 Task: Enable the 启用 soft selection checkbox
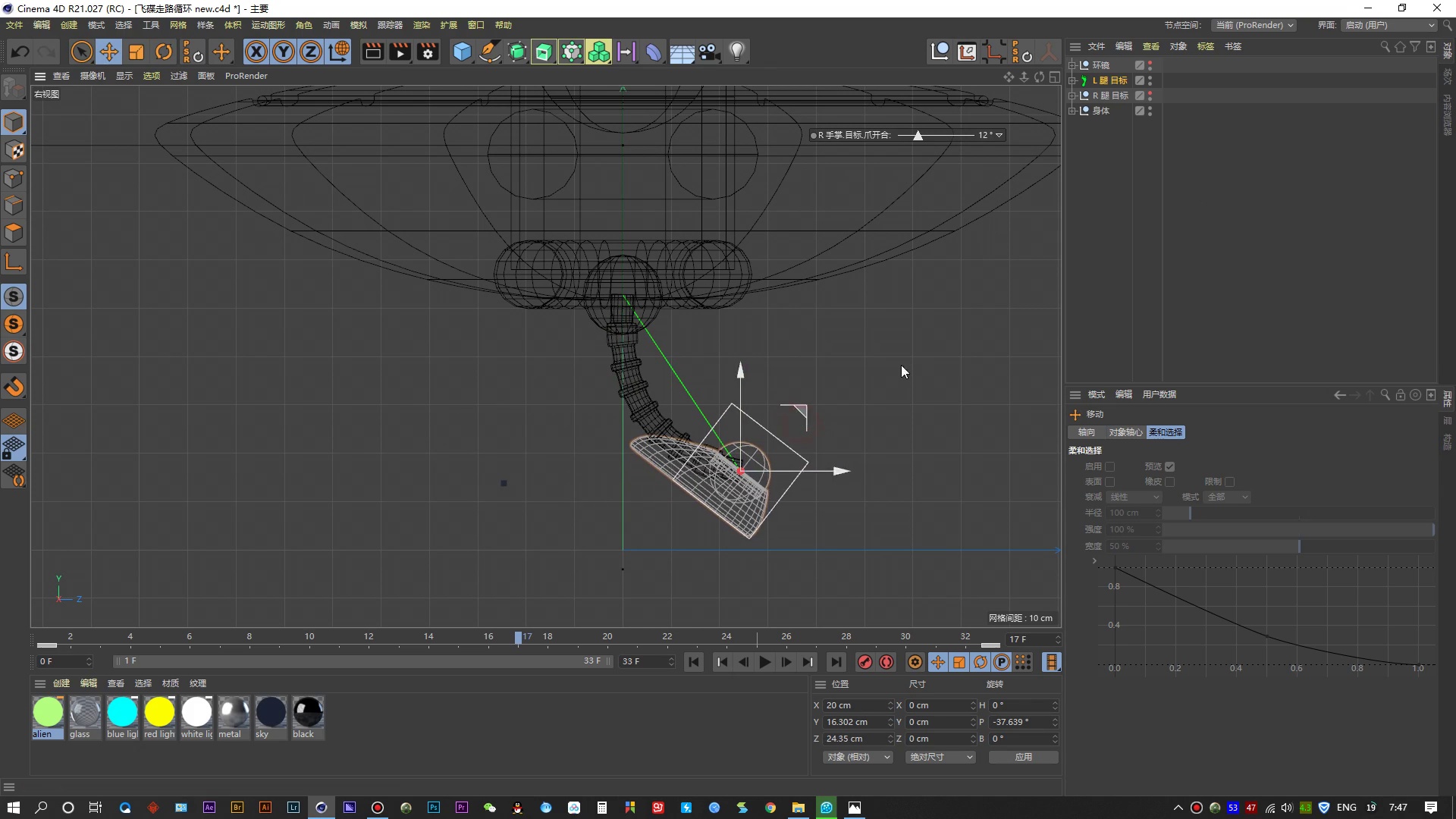click(1110, 466)
